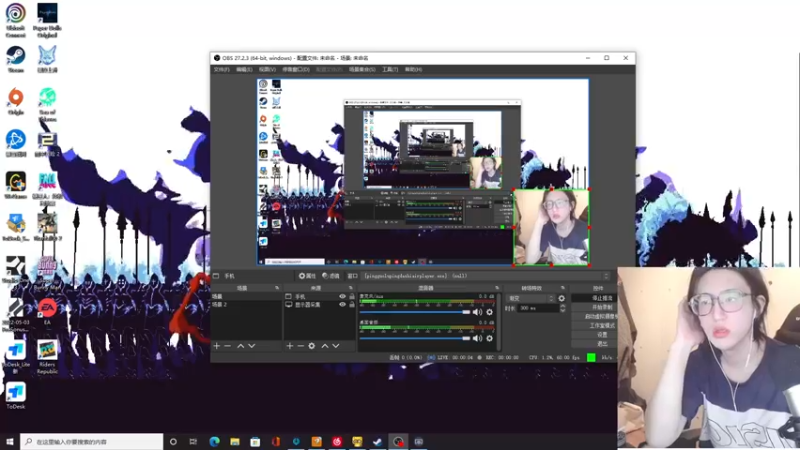The height and width of the screenshot is (450, 800).
Task: Open transition properties gear icon
Action: [x=562, y=298]
